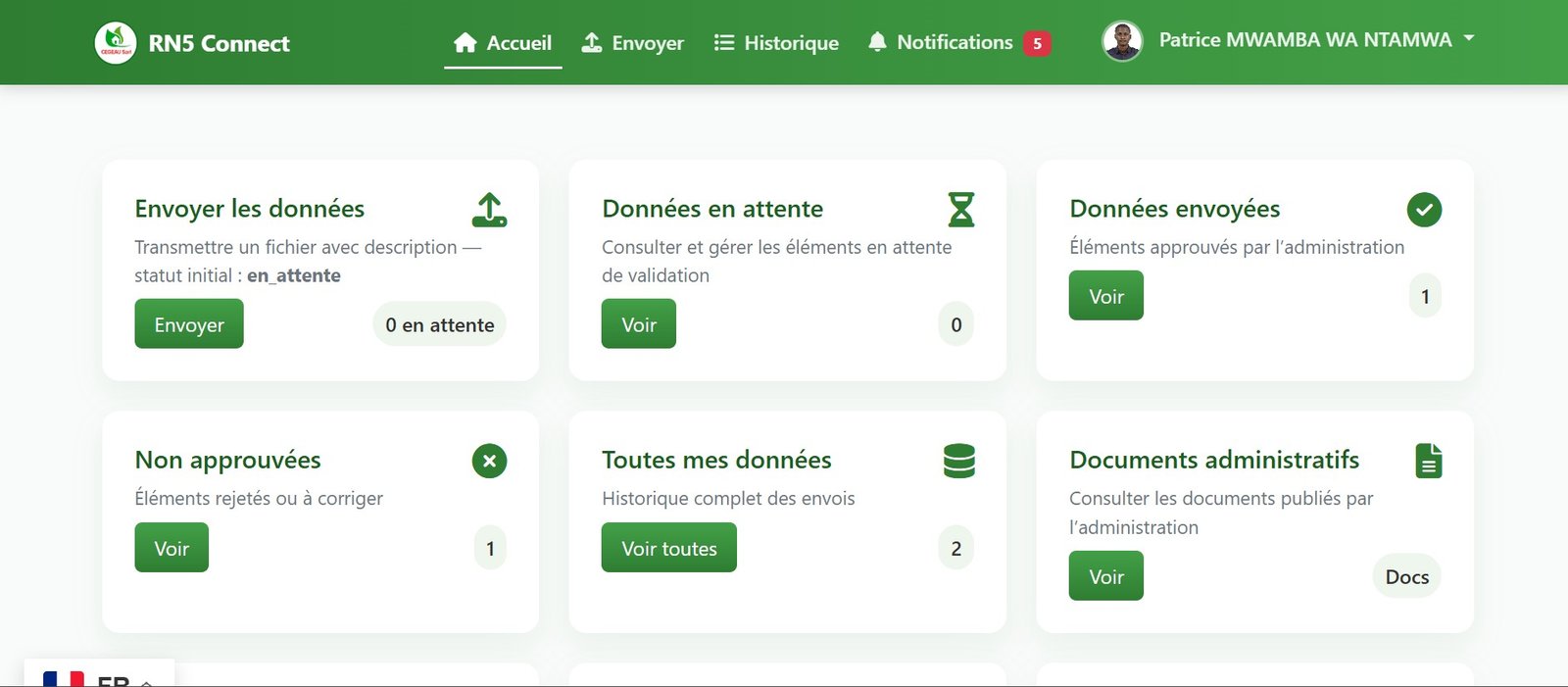
Task: Click Voir under Données en attente
Action: (x=639, y=324)
